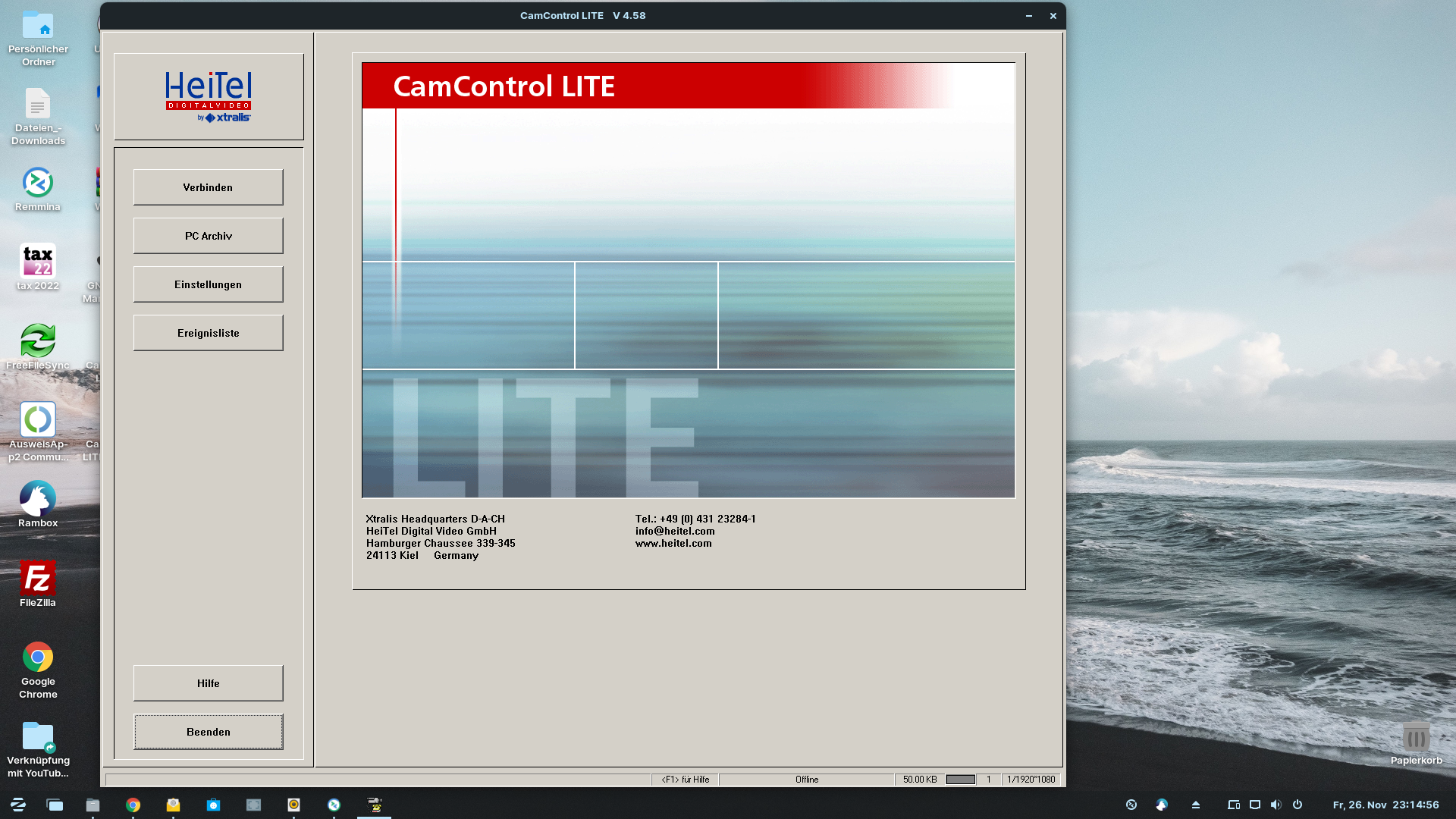
Task: Select the Dateien_-Downloads desktop file
Action: tap(38, 117)
